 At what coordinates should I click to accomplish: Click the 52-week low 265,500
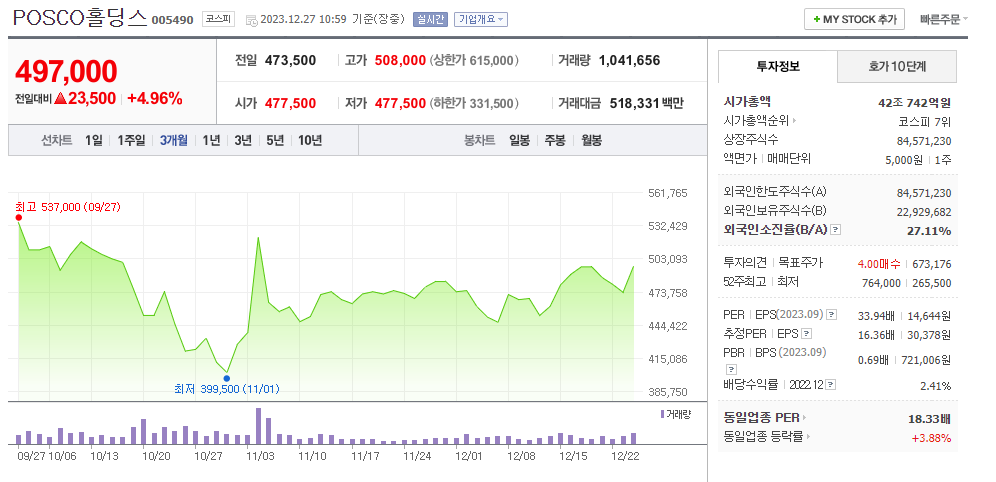coord(932,283)
